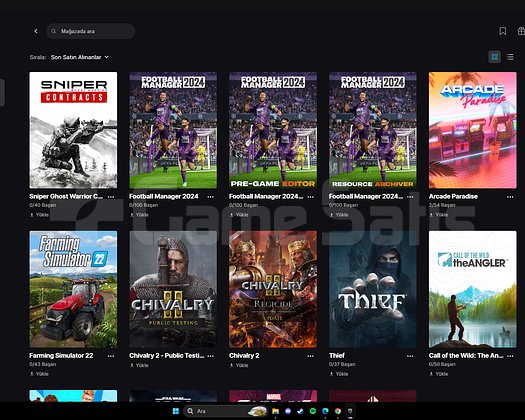Open the Farming Simulator 22 cover
This screenshot has height=420, width=525.
point(73,289)
